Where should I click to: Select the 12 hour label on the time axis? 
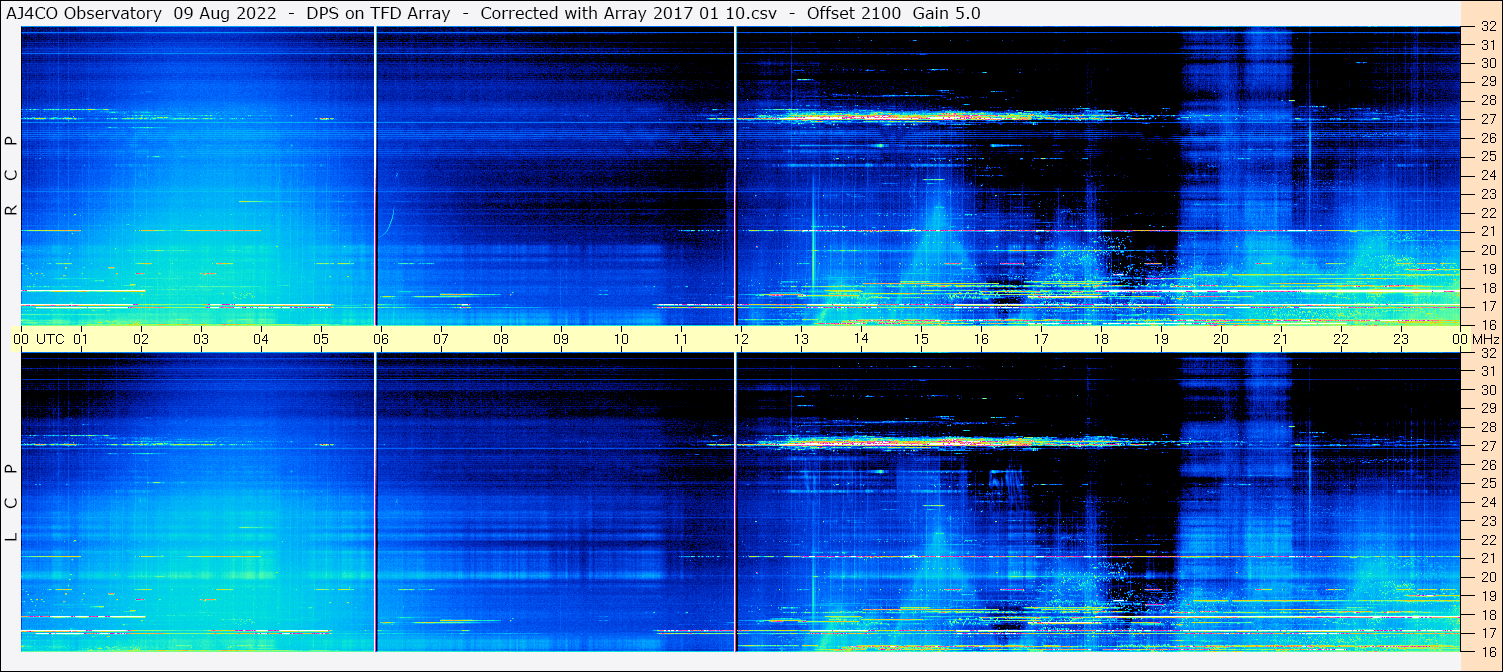coord(741,339)
